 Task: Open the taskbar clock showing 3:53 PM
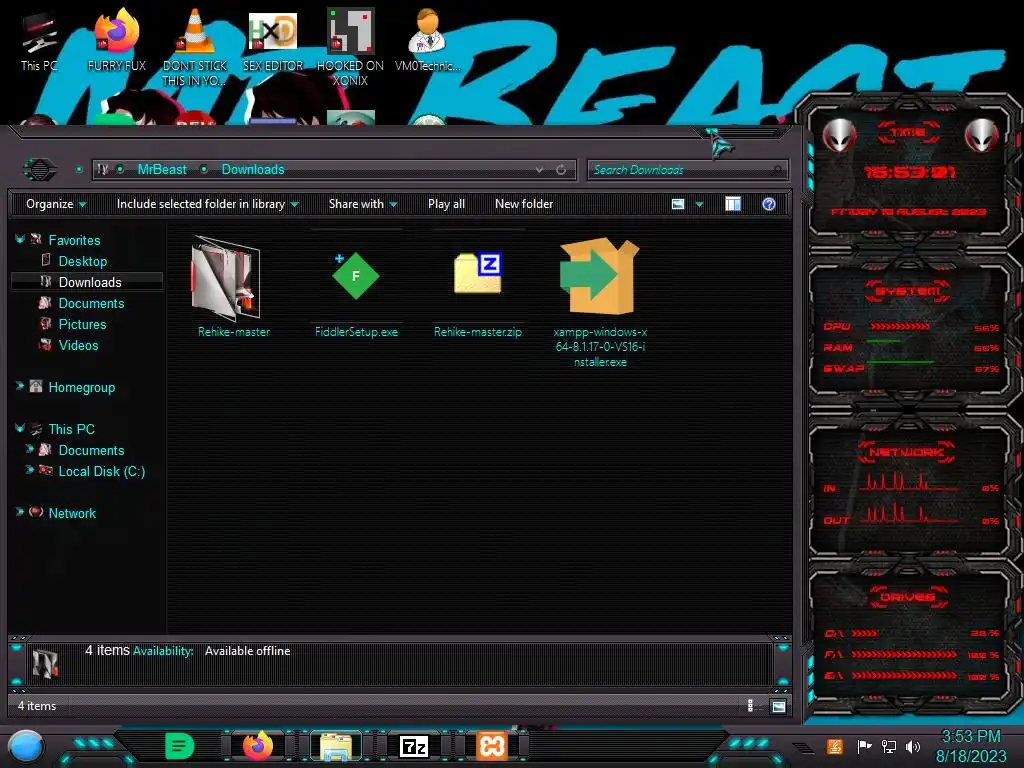point(971,746)
